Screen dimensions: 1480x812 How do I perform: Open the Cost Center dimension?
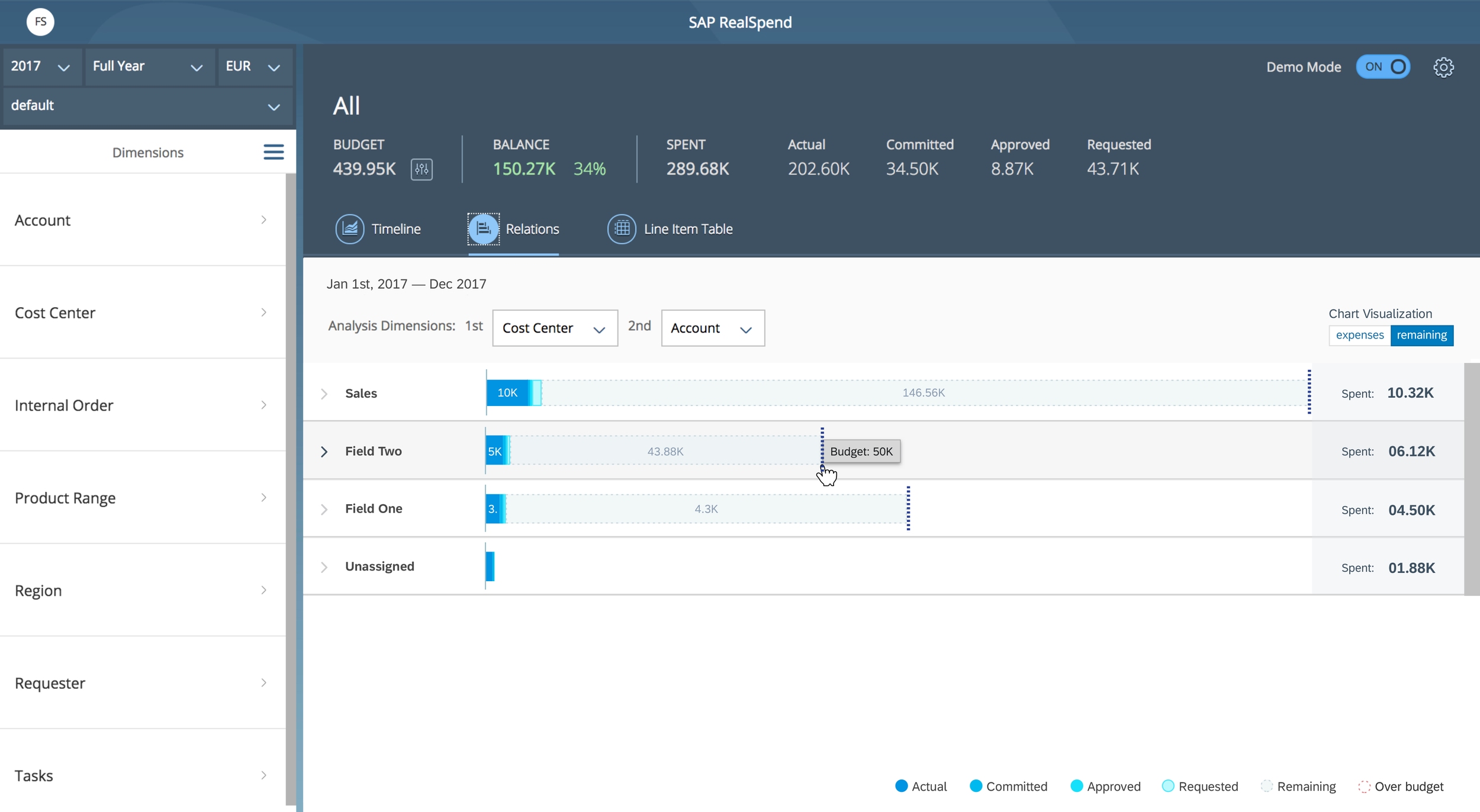[143, 312]
